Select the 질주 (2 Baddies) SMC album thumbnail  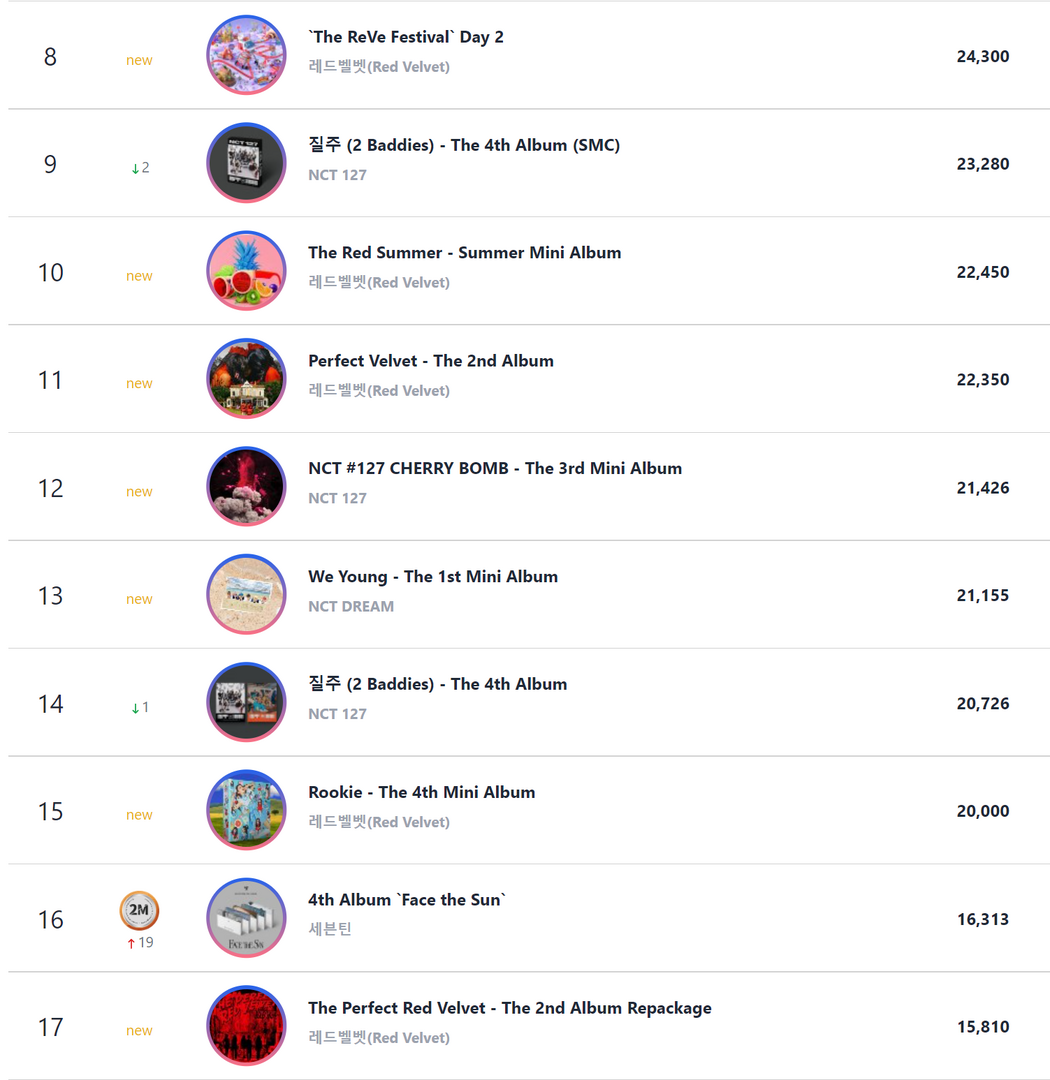pos(246,163)
